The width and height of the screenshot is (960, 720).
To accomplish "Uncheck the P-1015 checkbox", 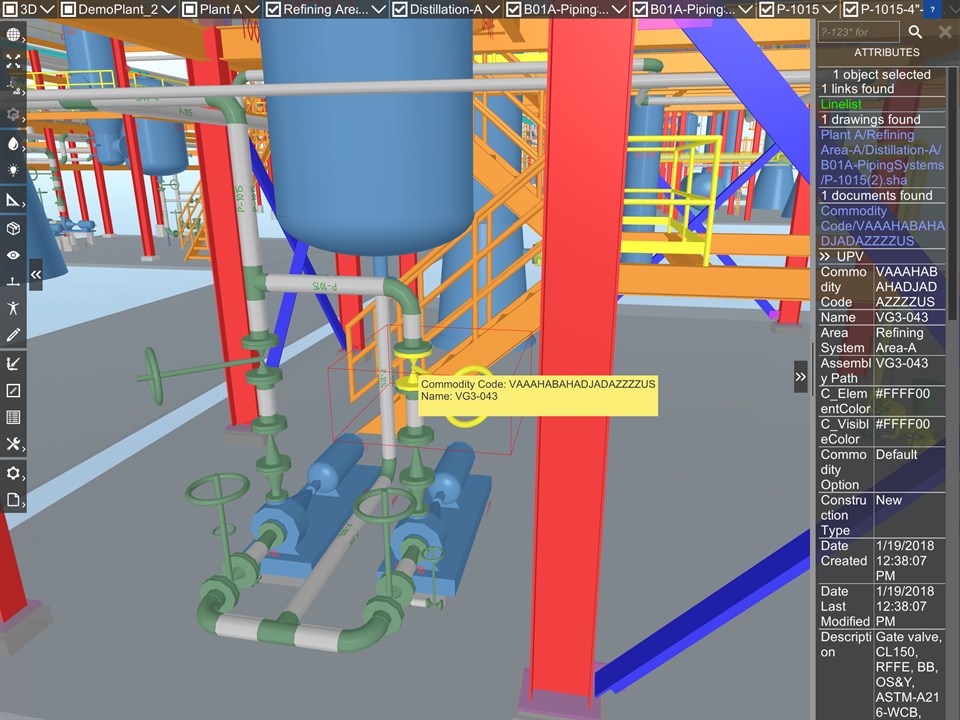I will pos(766,9).
